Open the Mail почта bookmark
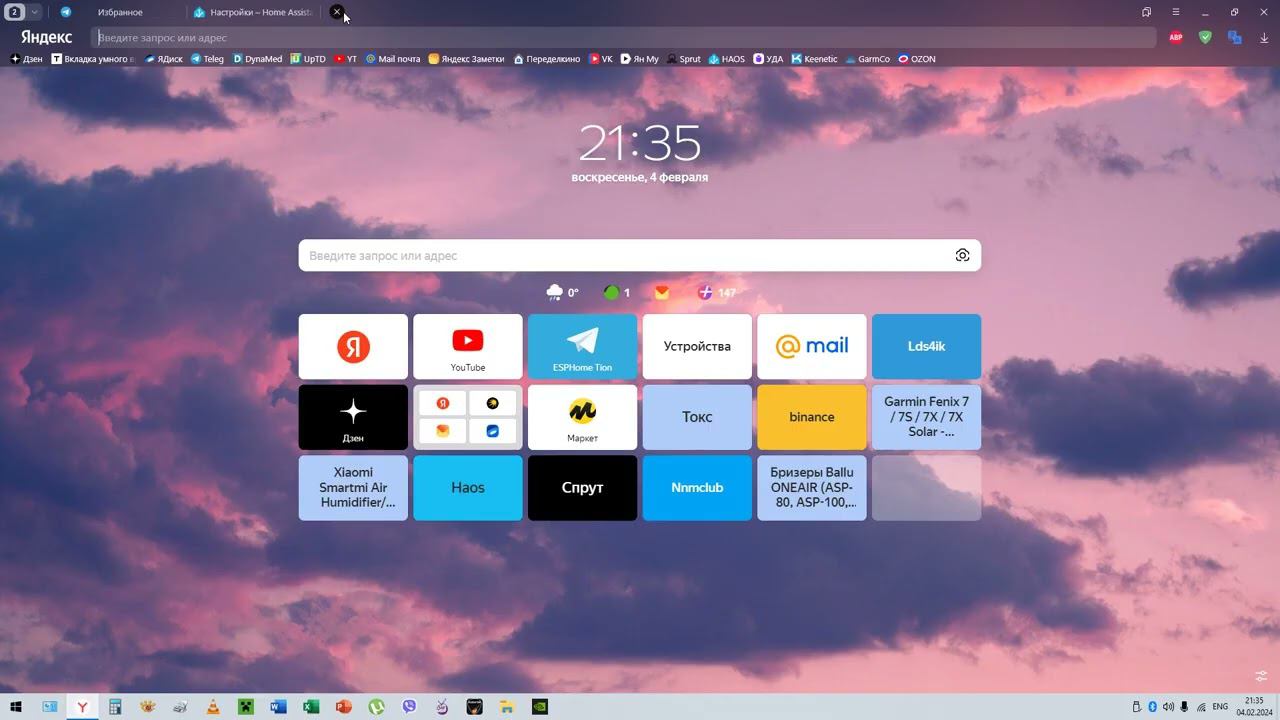This screenshot has width=1280, height=720. (393, 59)
